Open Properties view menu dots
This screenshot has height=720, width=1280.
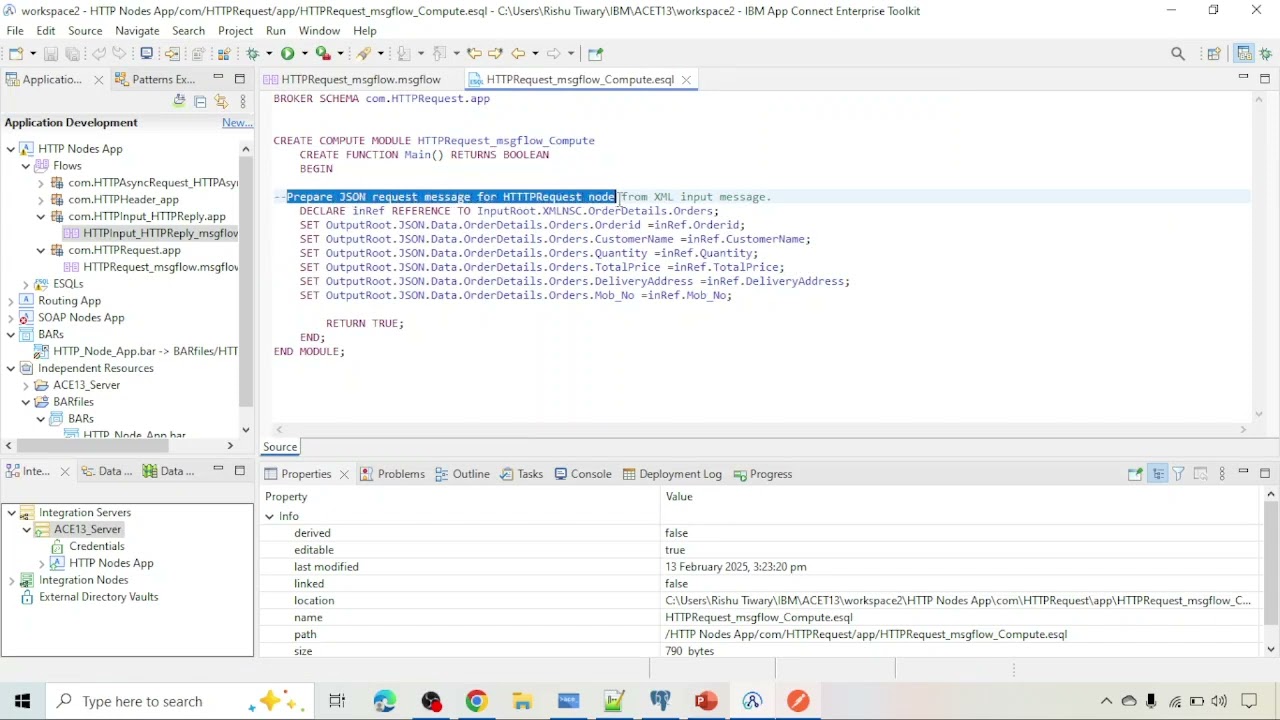(1221, 474)
